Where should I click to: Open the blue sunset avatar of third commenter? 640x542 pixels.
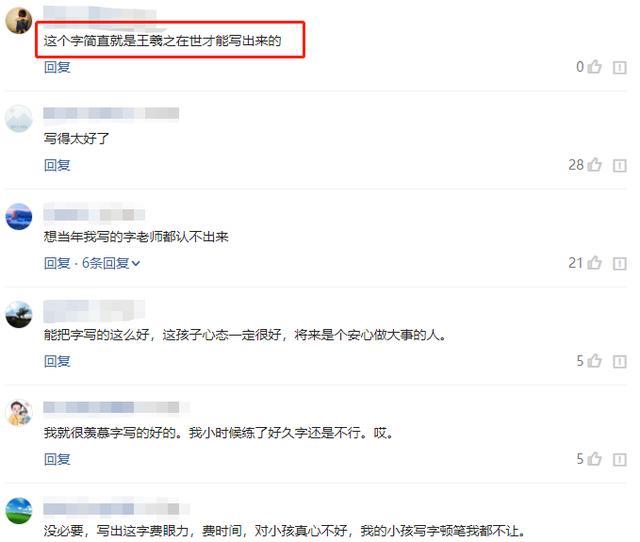point(18,216)
